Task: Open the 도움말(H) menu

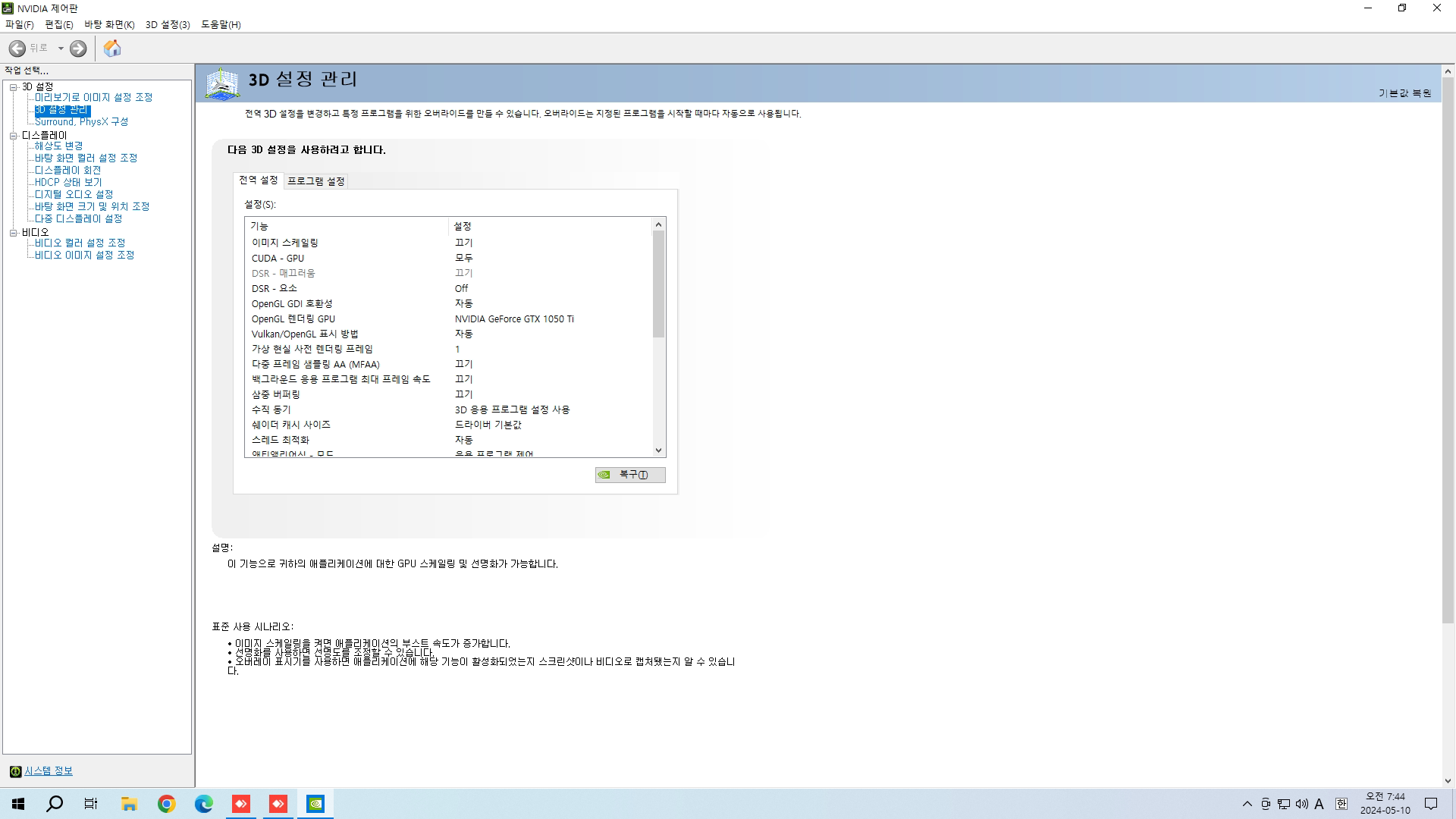Action: 221,24
